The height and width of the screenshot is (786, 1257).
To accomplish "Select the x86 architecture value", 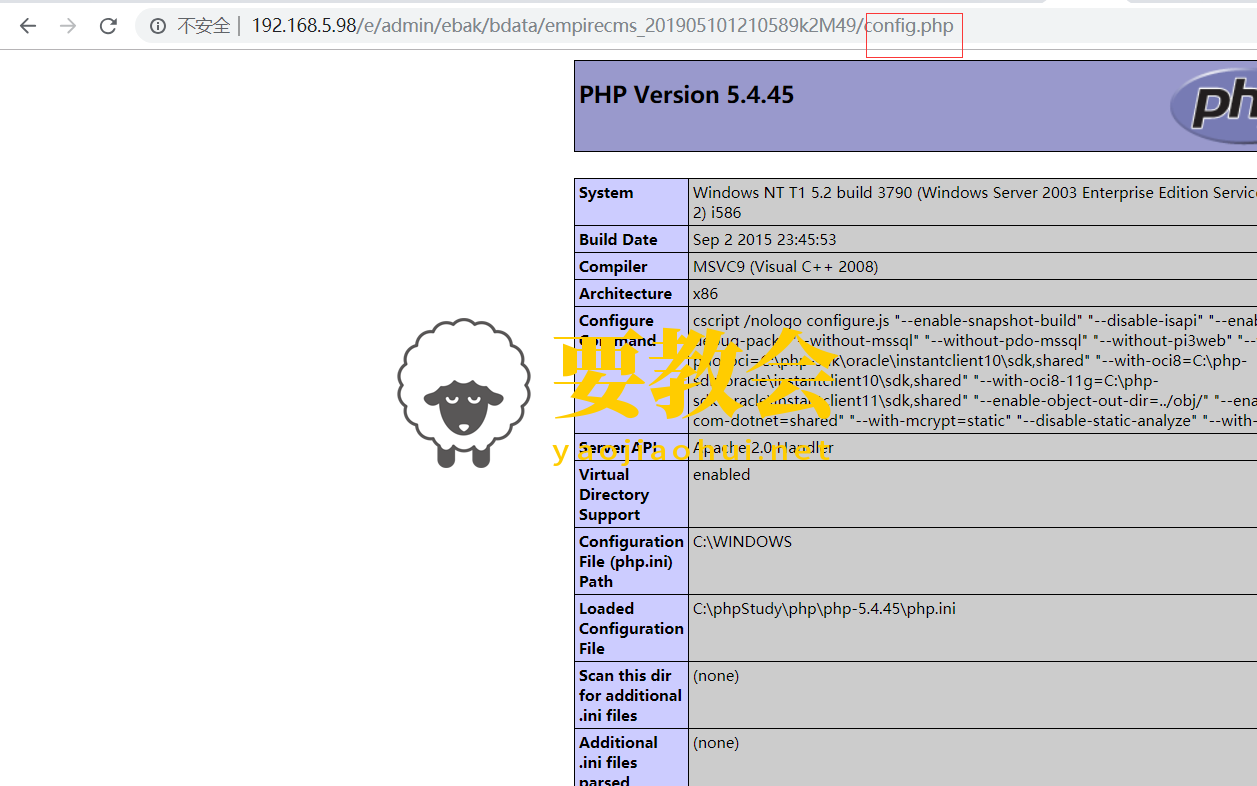I will coord(705,294).
